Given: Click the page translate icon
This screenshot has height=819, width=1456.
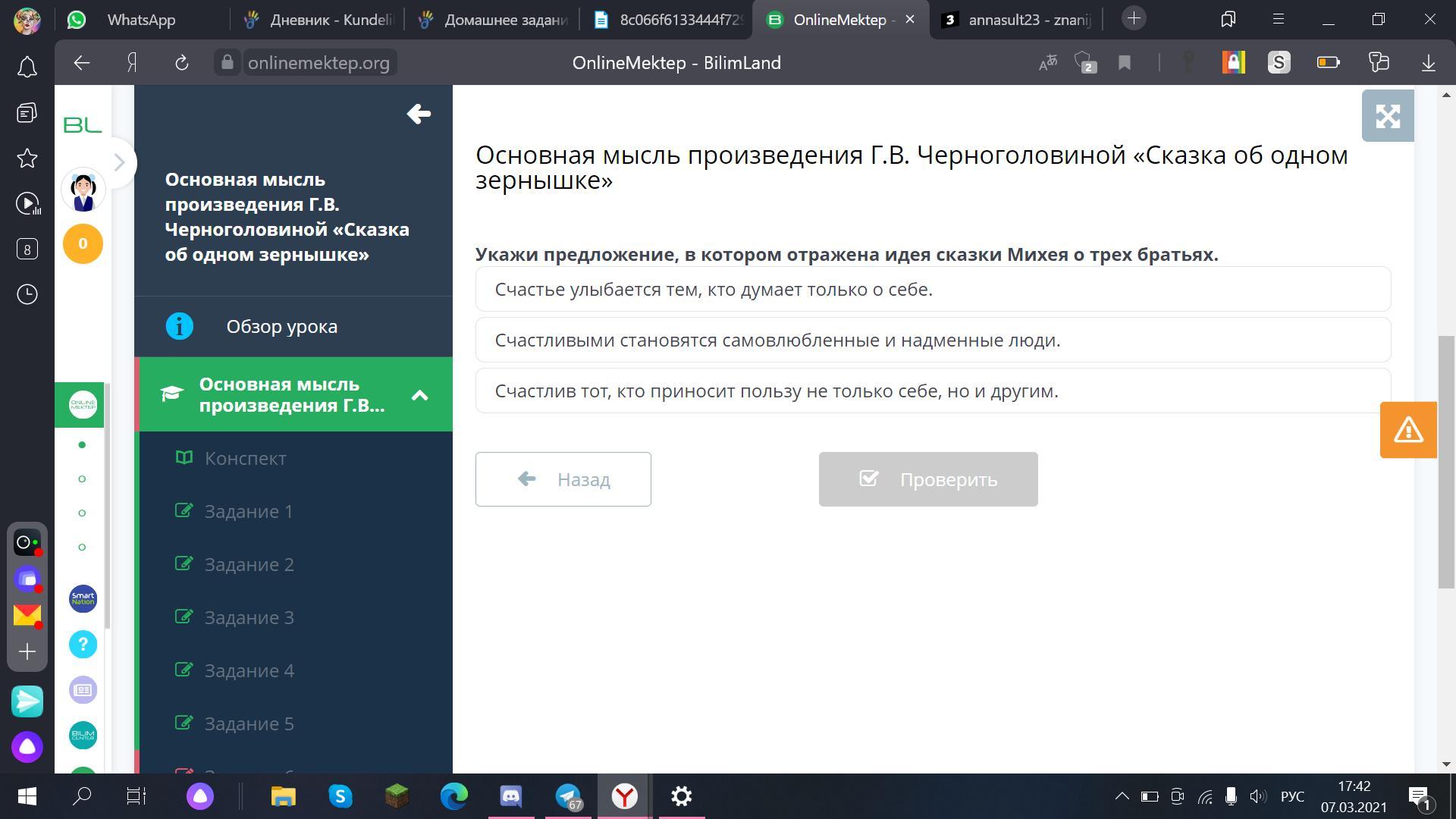Looking at the screenshot, I should click(1048, 63).
